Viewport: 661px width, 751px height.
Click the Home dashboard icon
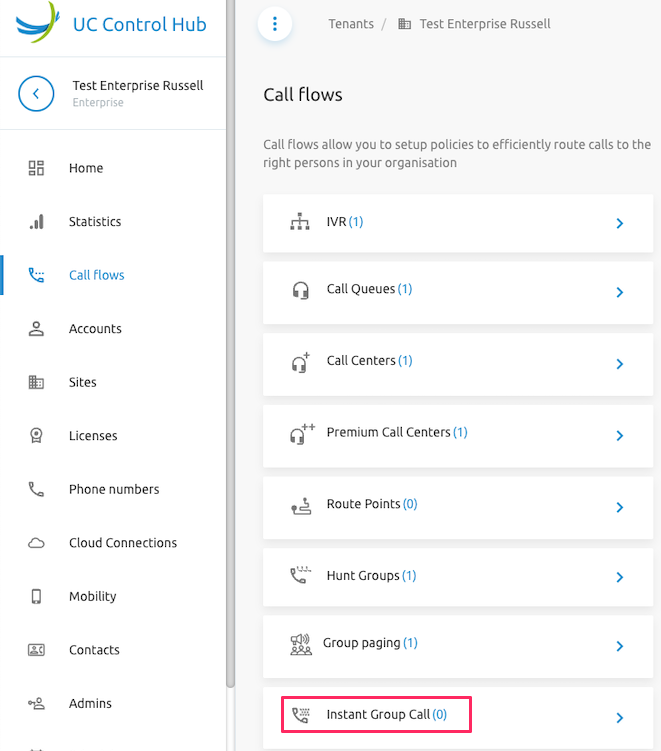(37, 168)
